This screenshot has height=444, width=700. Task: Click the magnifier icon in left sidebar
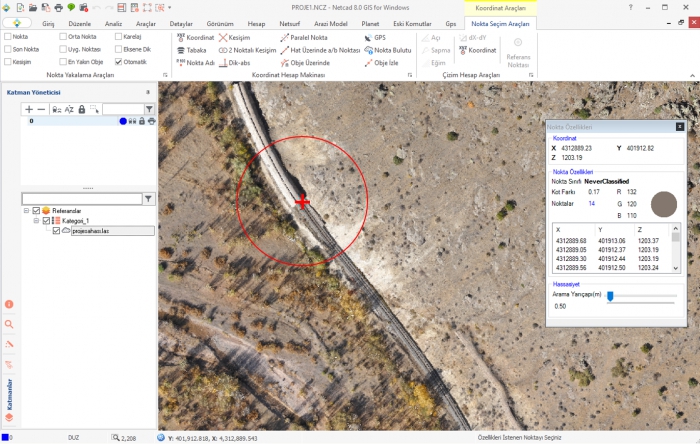pyautogui.click(x=9, y=324)
